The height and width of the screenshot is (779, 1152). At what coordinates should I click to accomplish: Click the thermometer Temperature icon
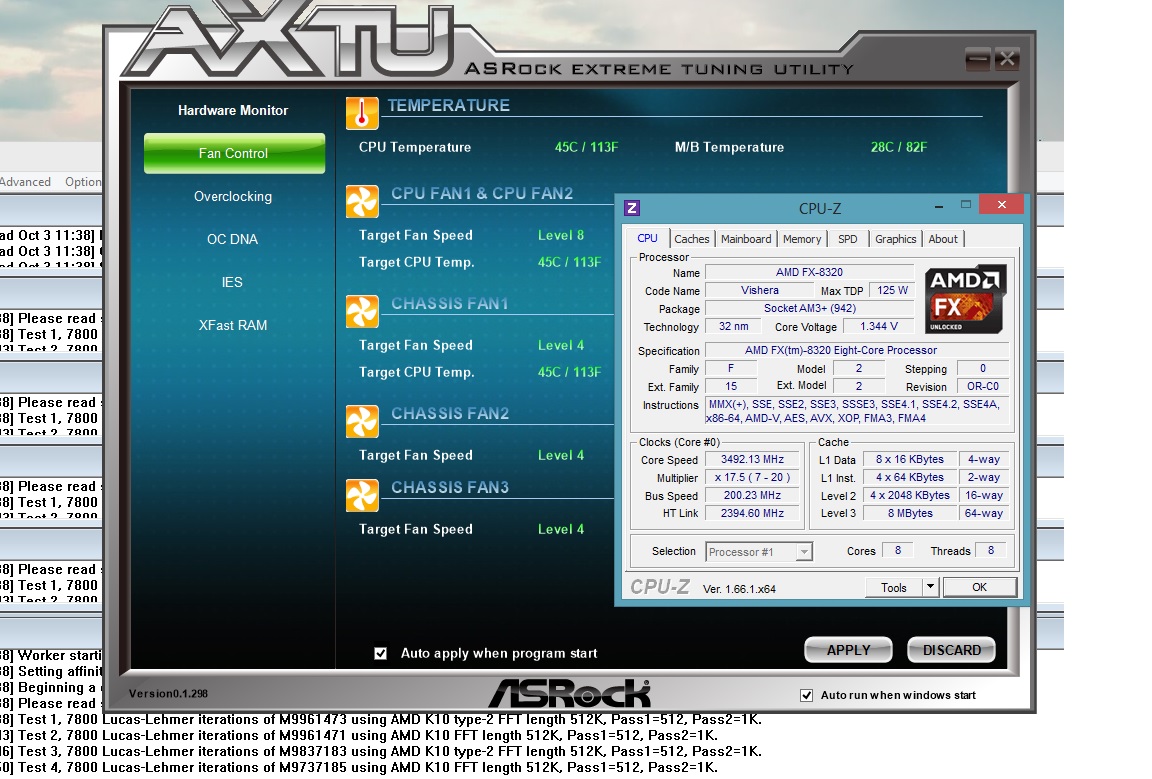(362, 113)
